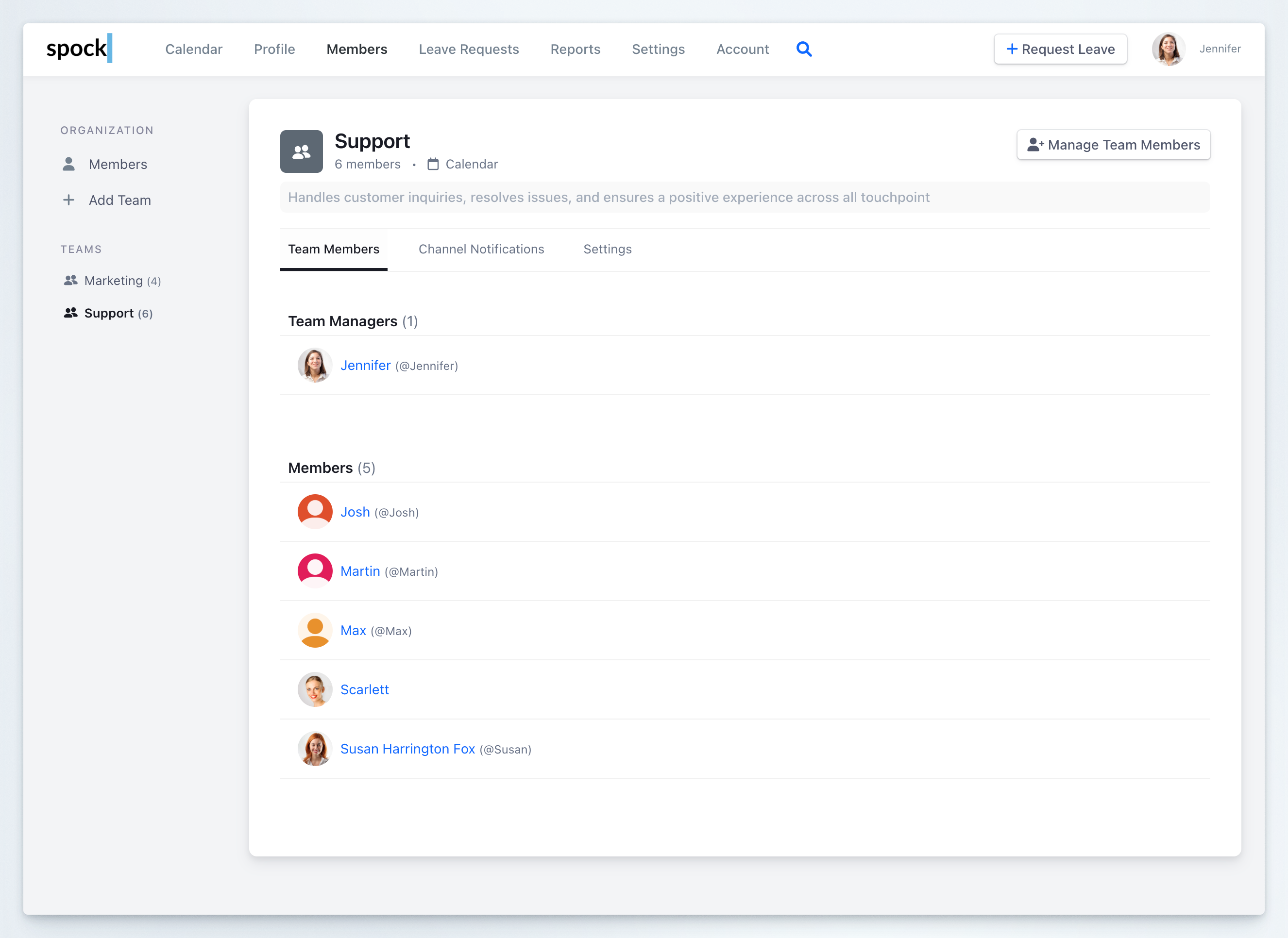Click the Manage Team Members button
Screen dimensions: 1288x938
pyautogui.click(x=1113, y=144)
